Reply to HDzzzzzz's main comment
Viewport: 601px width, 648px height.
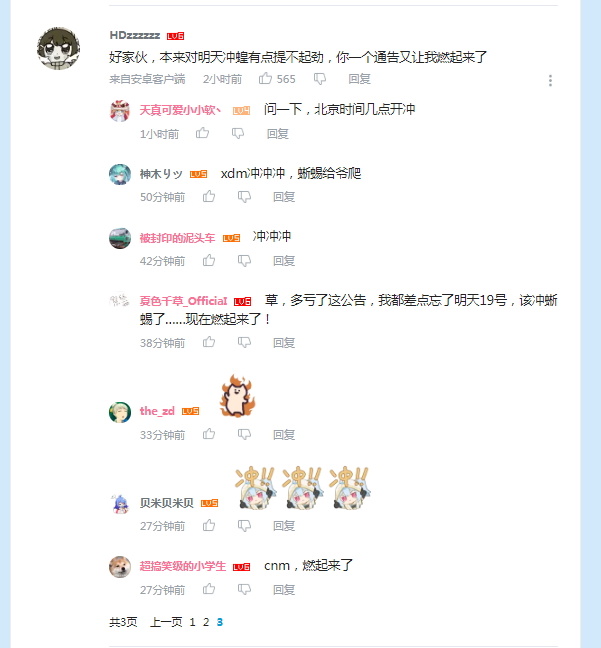tap(359, 79)
